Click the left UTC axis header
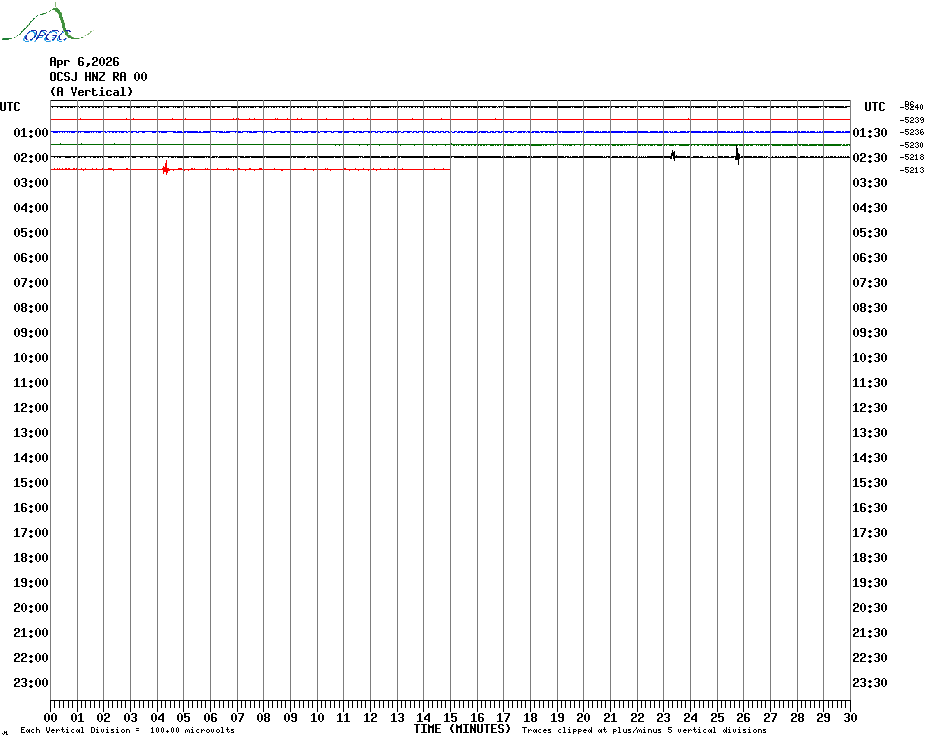Viewport: 930px width, 744px height. [10, 107]
